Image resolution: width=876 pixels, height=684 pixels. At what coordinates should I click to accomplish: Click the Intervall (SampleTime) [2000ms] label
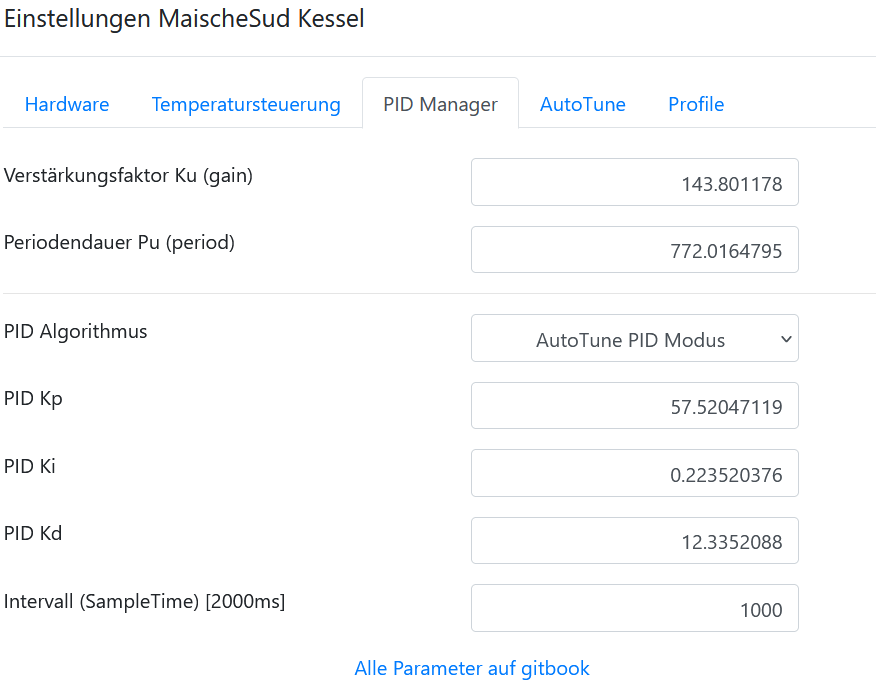click(144, 601)
